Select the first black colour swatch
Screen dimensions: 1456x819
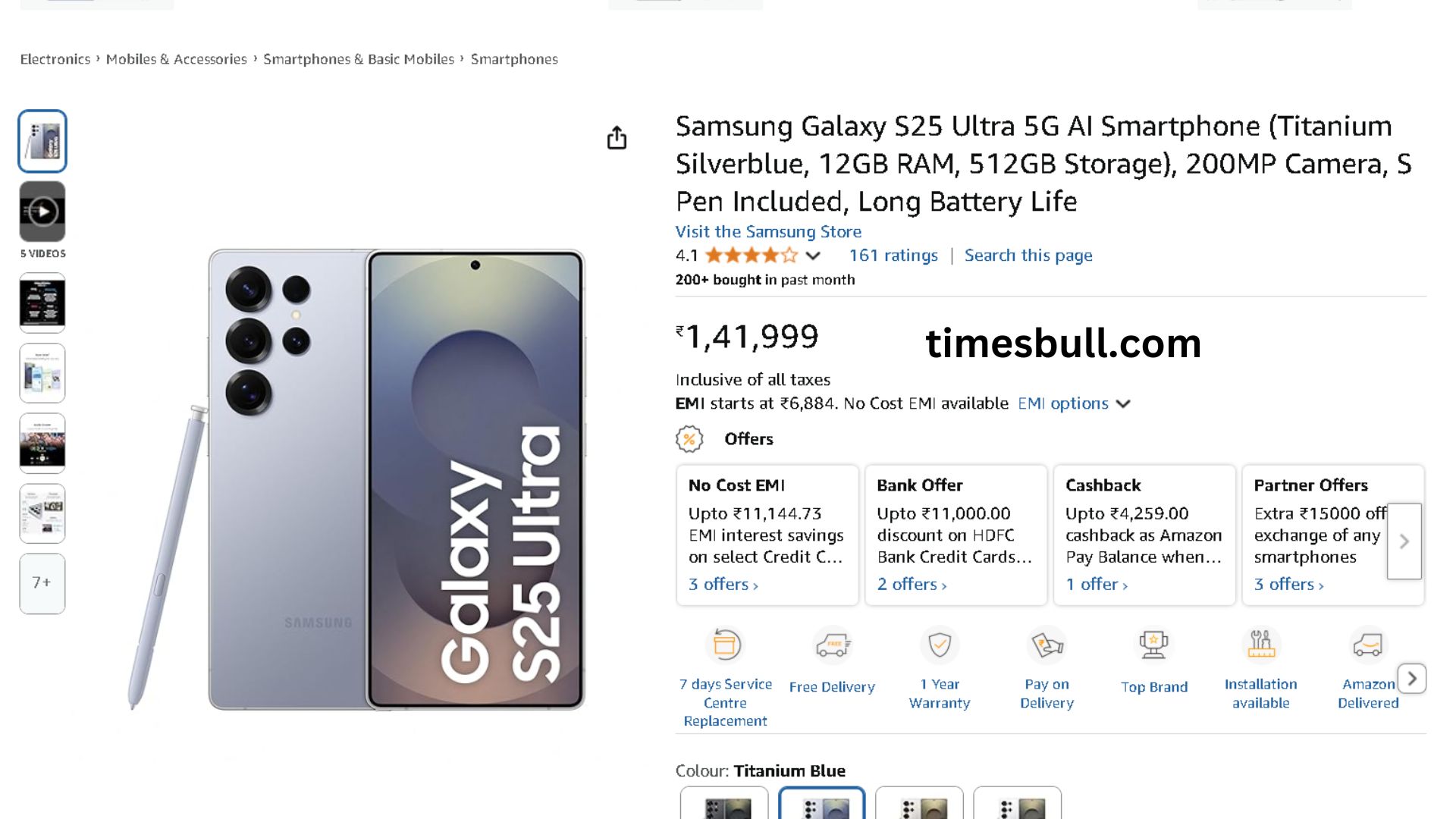[724, 805]
